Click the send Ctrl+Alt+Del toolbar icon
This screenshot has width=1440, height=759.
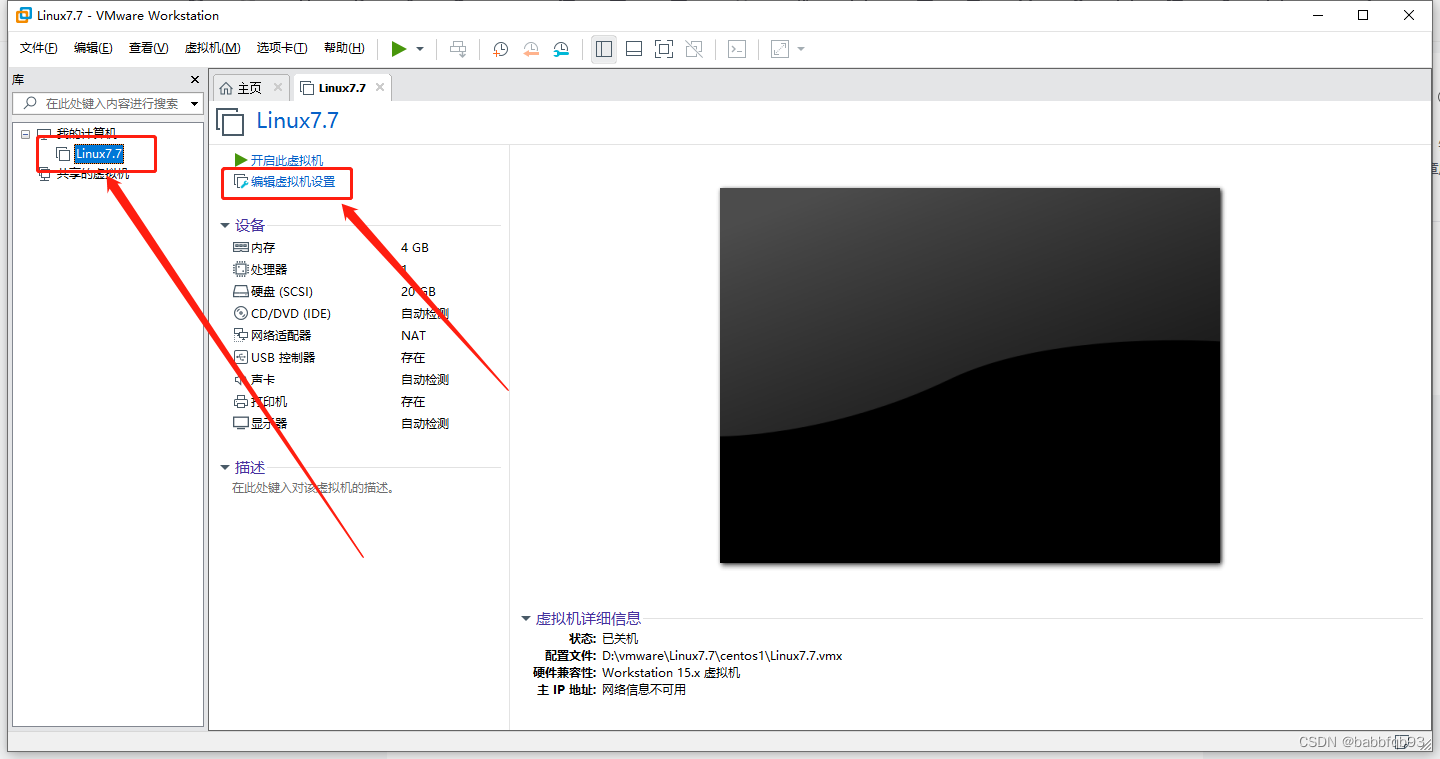click(x=458, y=48)
